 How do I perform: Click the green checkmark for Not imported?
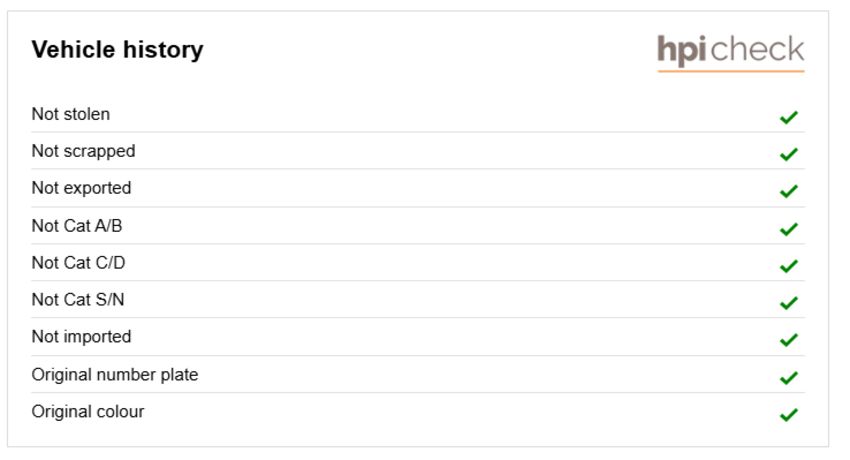click(789, 340)
